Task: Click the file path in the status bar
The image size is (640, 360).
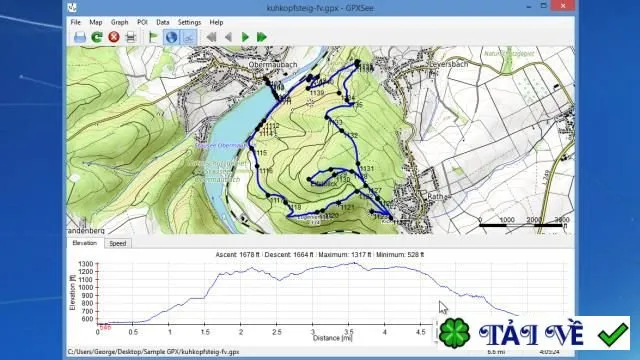Action: (153, 351)
